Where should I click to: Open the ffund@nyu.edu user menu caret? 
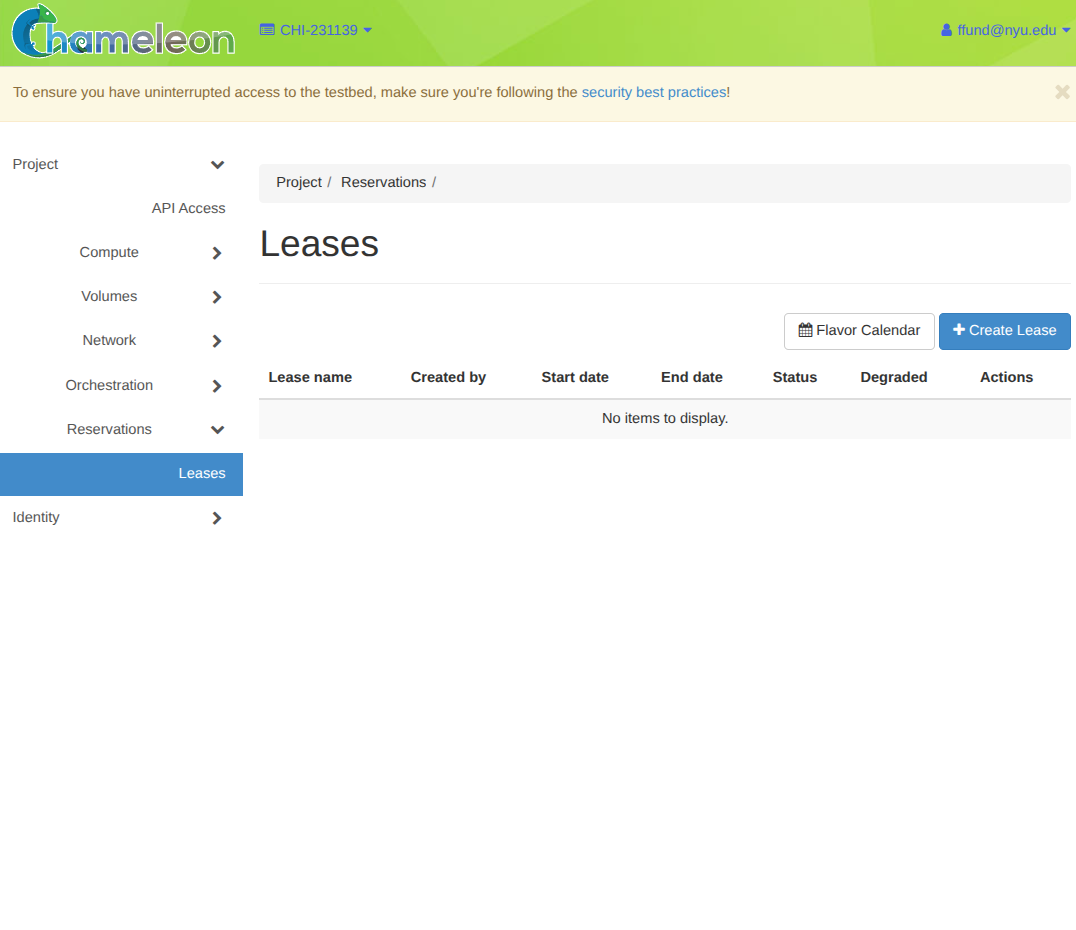coord(1066,30)
